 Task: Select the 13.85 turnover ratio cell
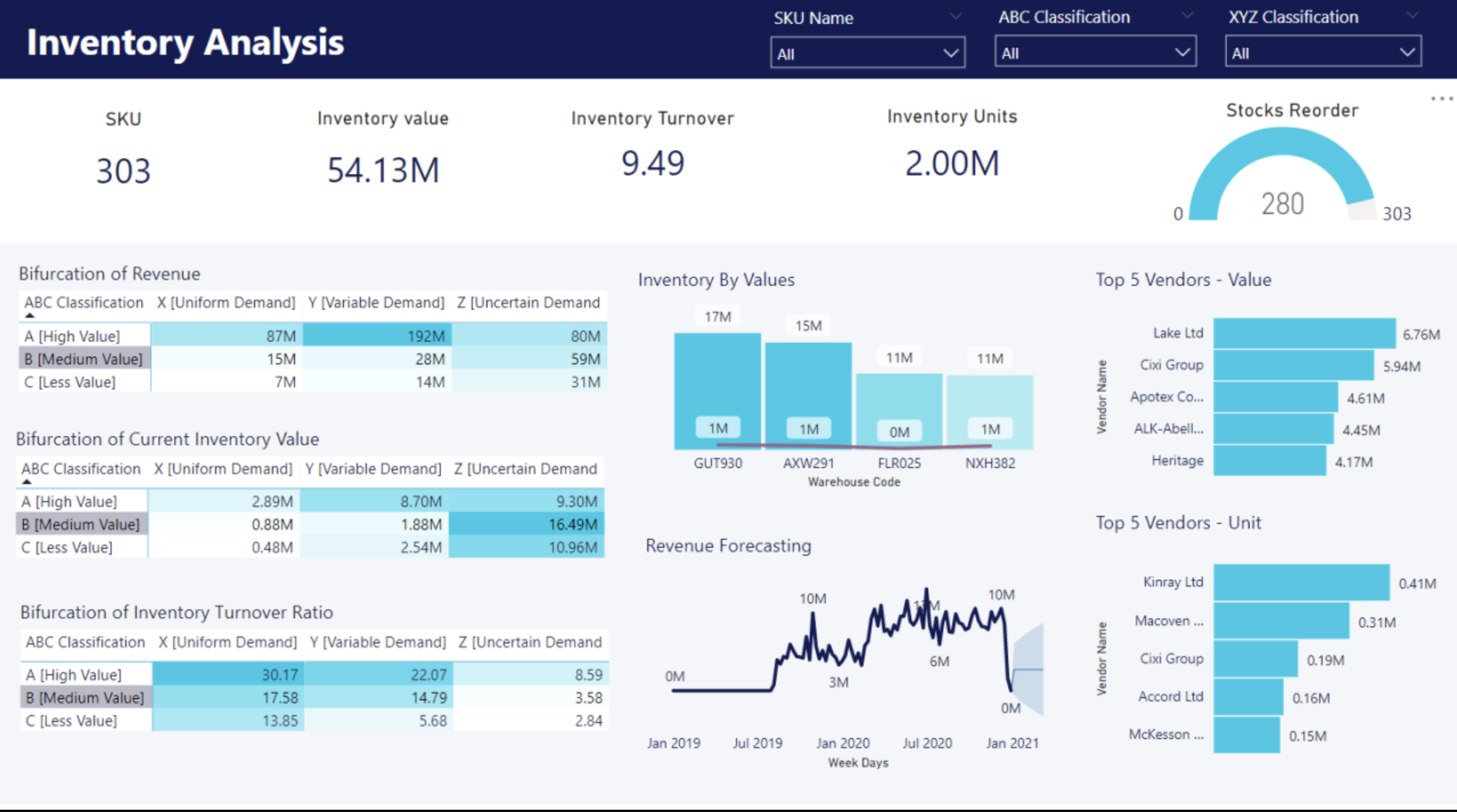[x=228, y=720]
